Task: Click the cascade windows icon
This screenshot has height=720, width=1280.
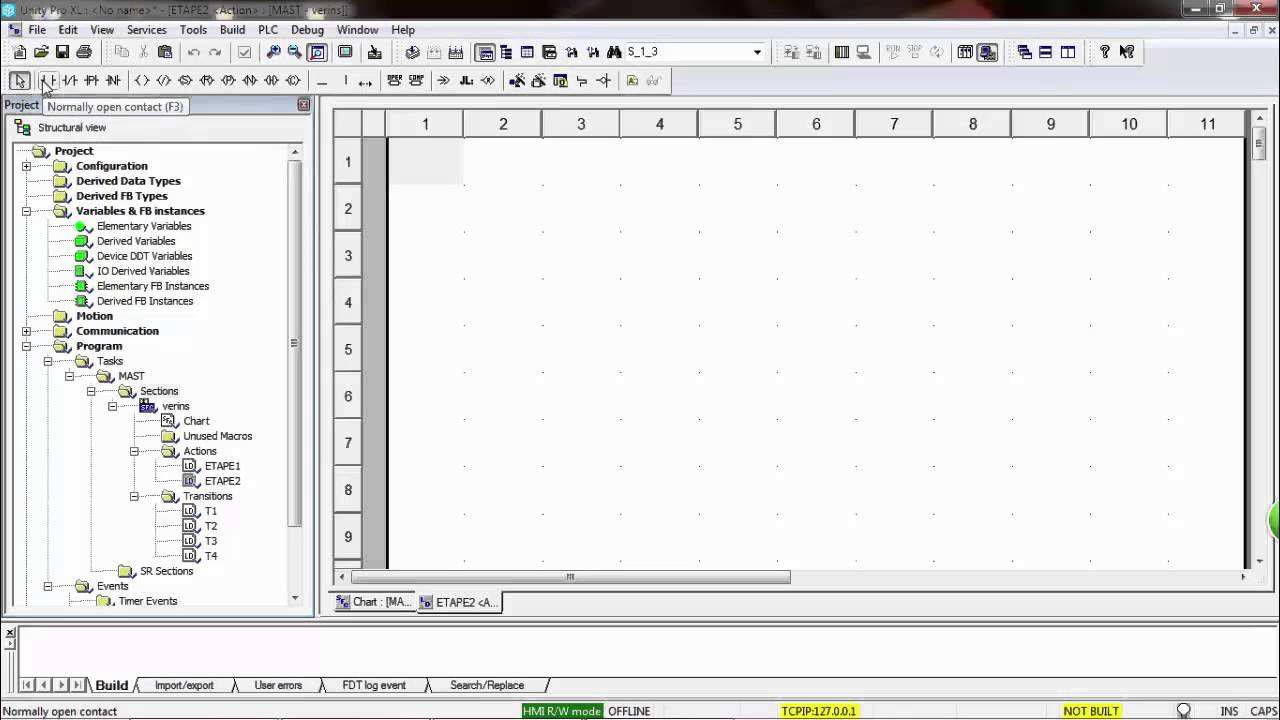Action: pyautogui.click(x=1025, y=52)
